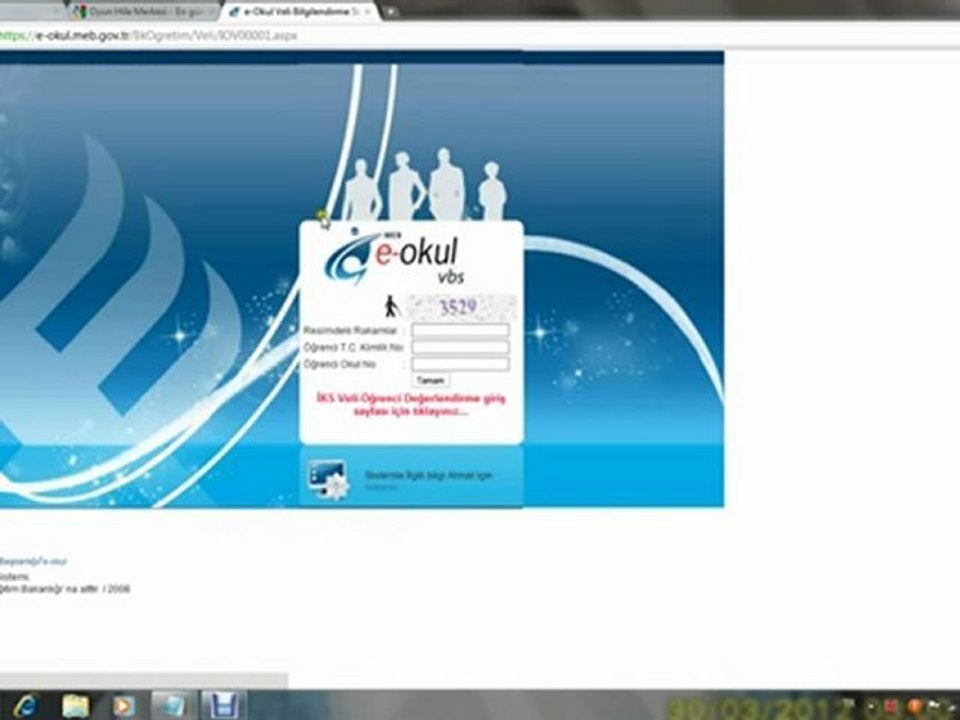Close the Oyun Hile Merkezi tab
960x720 pixels.
coord(212,12)
